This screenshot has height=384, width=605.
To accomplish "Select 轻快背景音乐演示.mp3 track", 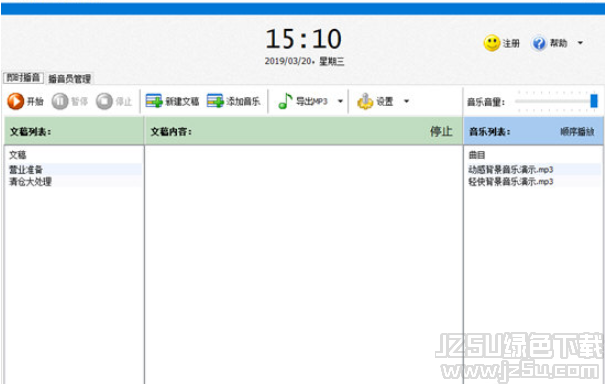I will 534,181.
